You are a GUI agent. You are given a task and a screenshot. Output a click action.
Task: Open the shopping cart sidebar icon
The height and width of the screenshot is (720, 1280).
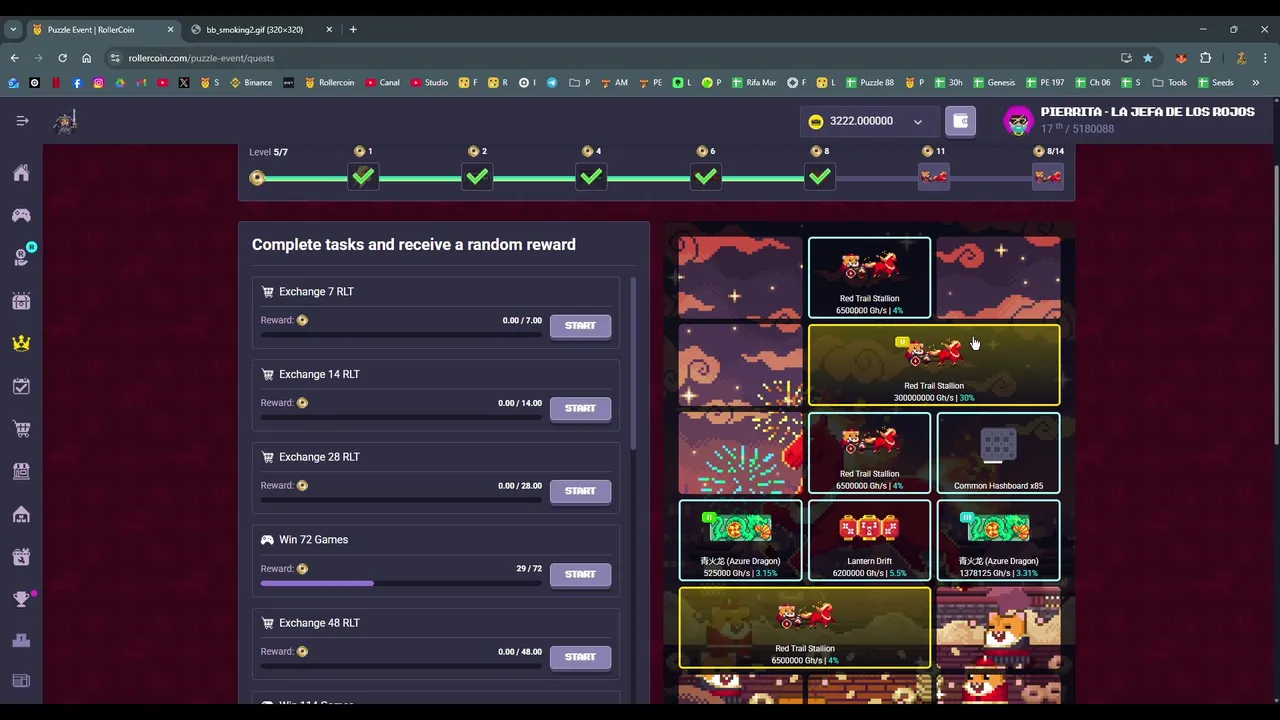(x=21, y=429)
